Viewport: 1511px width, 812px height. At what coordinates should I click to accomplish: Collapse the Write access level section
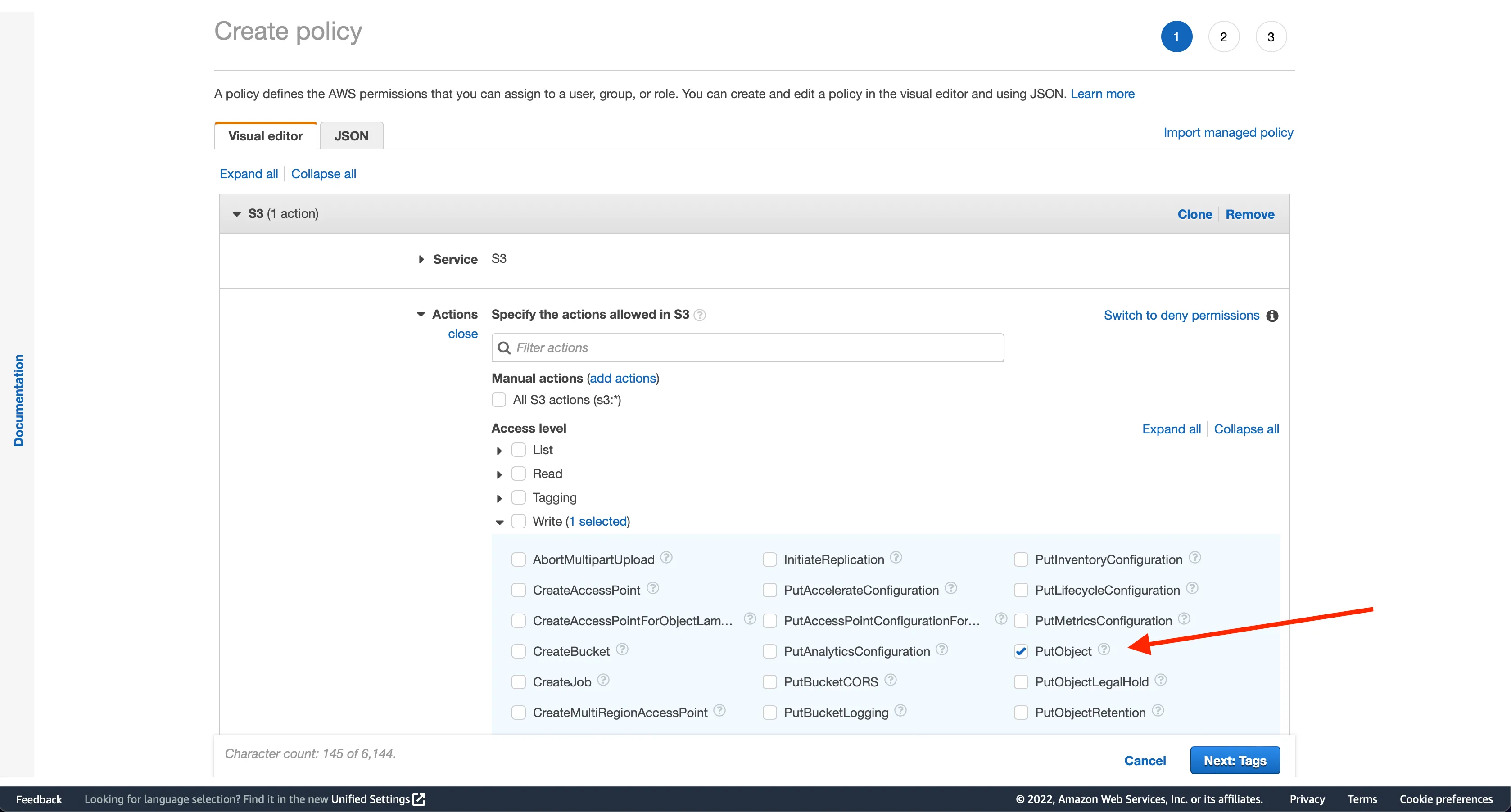click(499, 522)
